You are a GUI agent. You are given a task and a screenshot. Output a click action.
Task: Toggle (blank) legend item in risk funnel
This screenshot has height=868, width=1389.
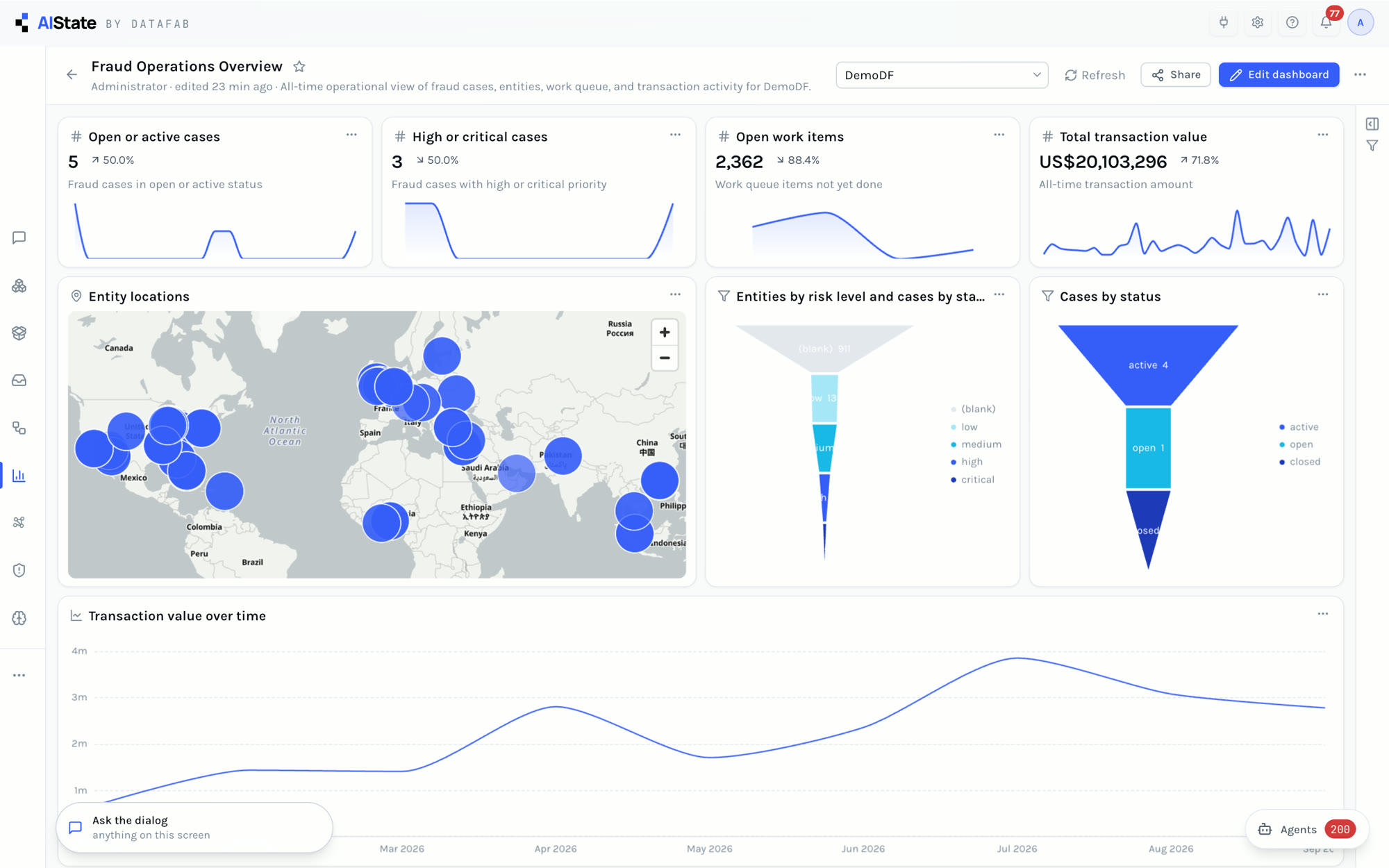(972, 409)
